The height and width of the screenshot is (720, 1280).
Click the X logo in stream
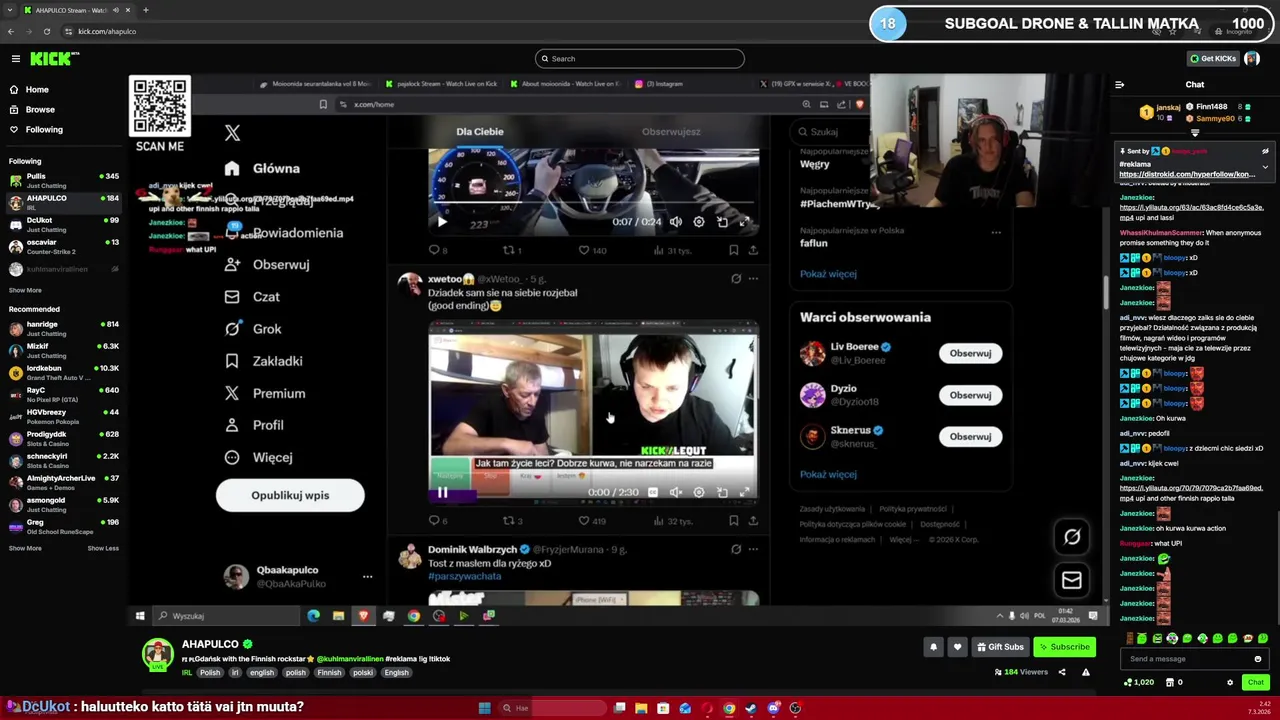pyautogui.click(x=232, y=133)
